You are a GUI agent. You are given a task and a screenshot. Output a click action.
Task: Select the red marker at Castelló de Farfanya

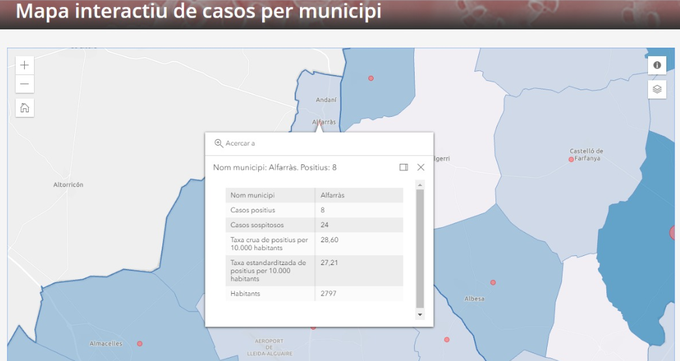pos(571,159)
